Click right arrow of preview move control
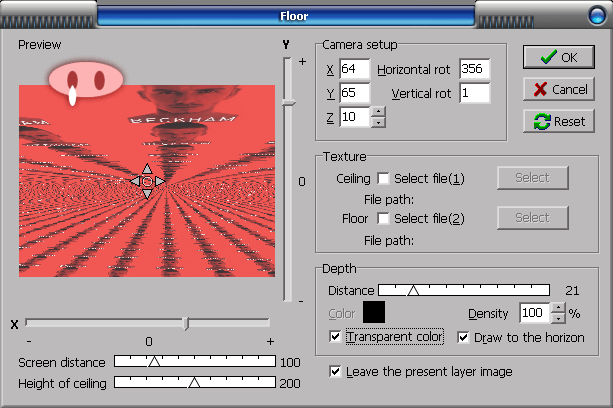This screenshot has height=408, width=613. click(160, 181)
